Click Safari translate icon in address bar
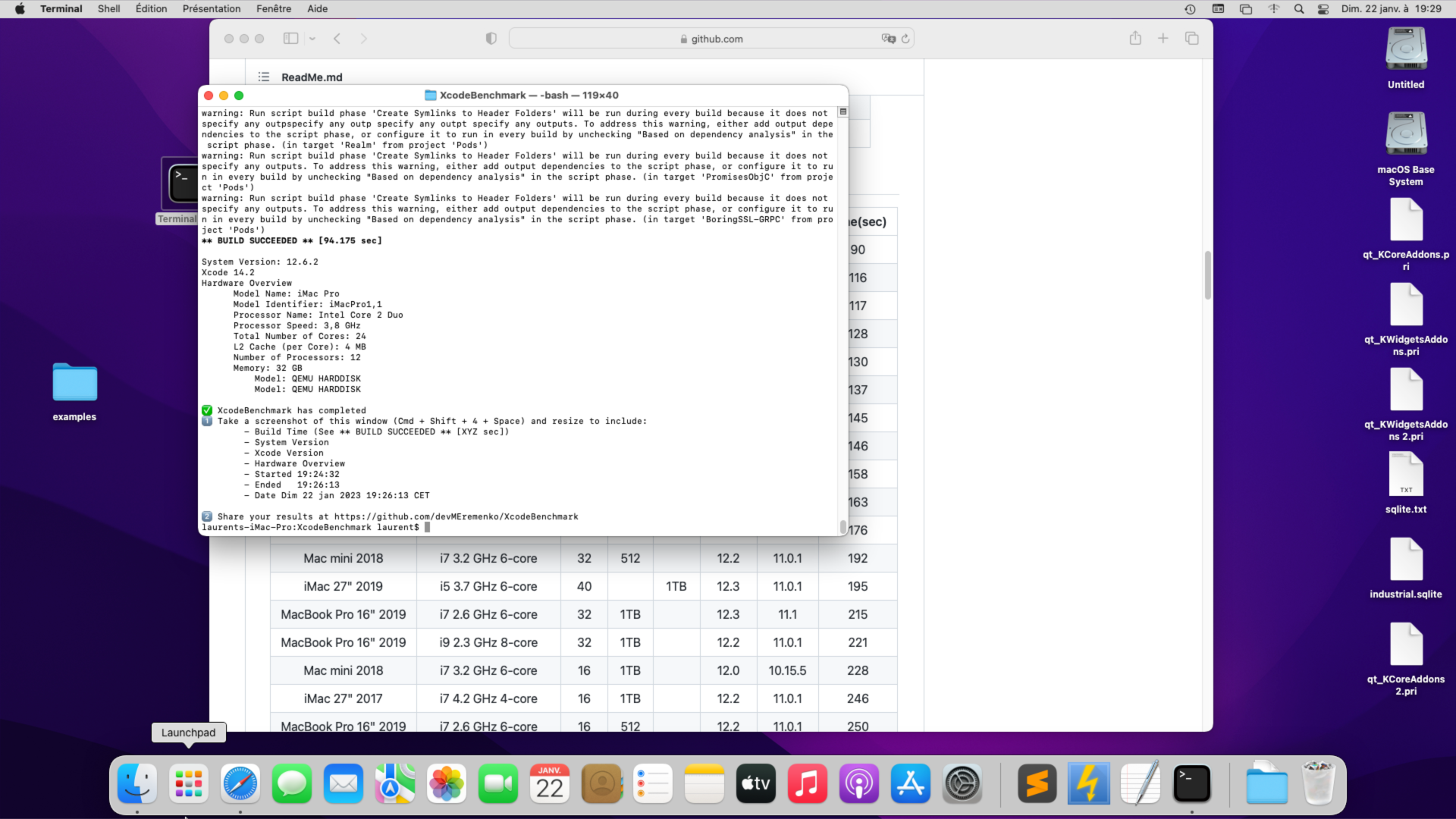Viewport: 1456px width, 819px height. tap(889, 39)
